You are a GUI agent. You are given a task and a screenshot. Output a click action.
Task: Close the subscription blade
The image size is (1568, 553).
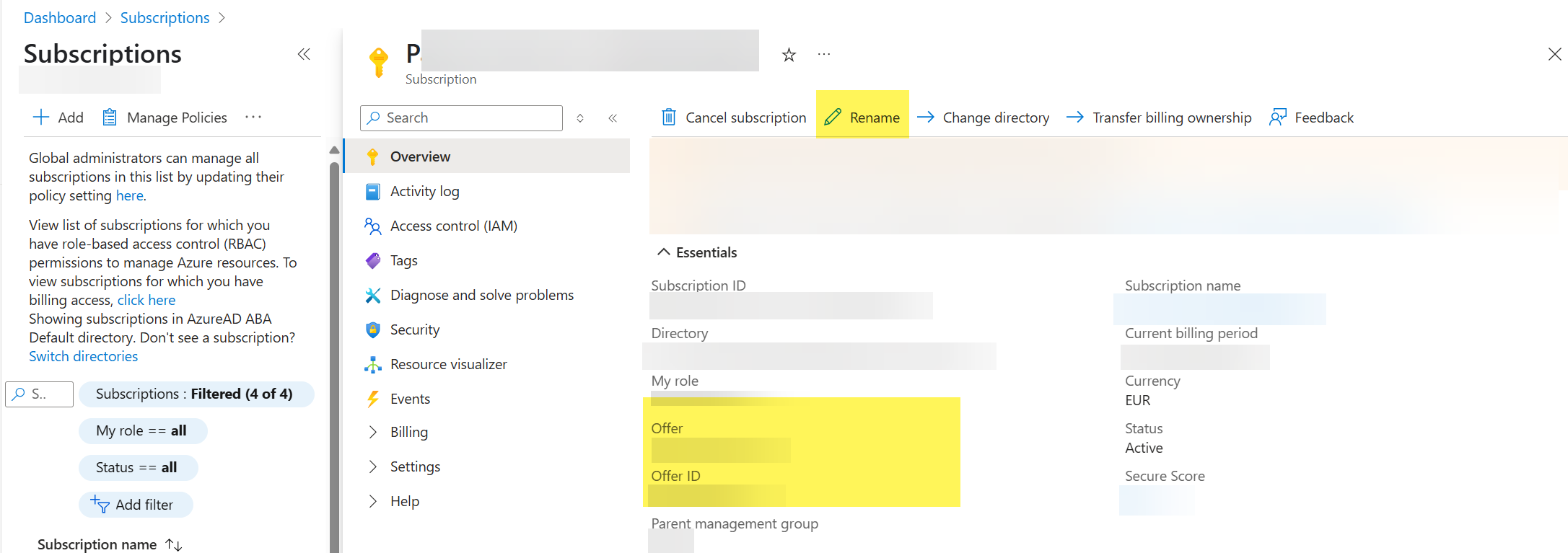click(x=1554, y=54)
